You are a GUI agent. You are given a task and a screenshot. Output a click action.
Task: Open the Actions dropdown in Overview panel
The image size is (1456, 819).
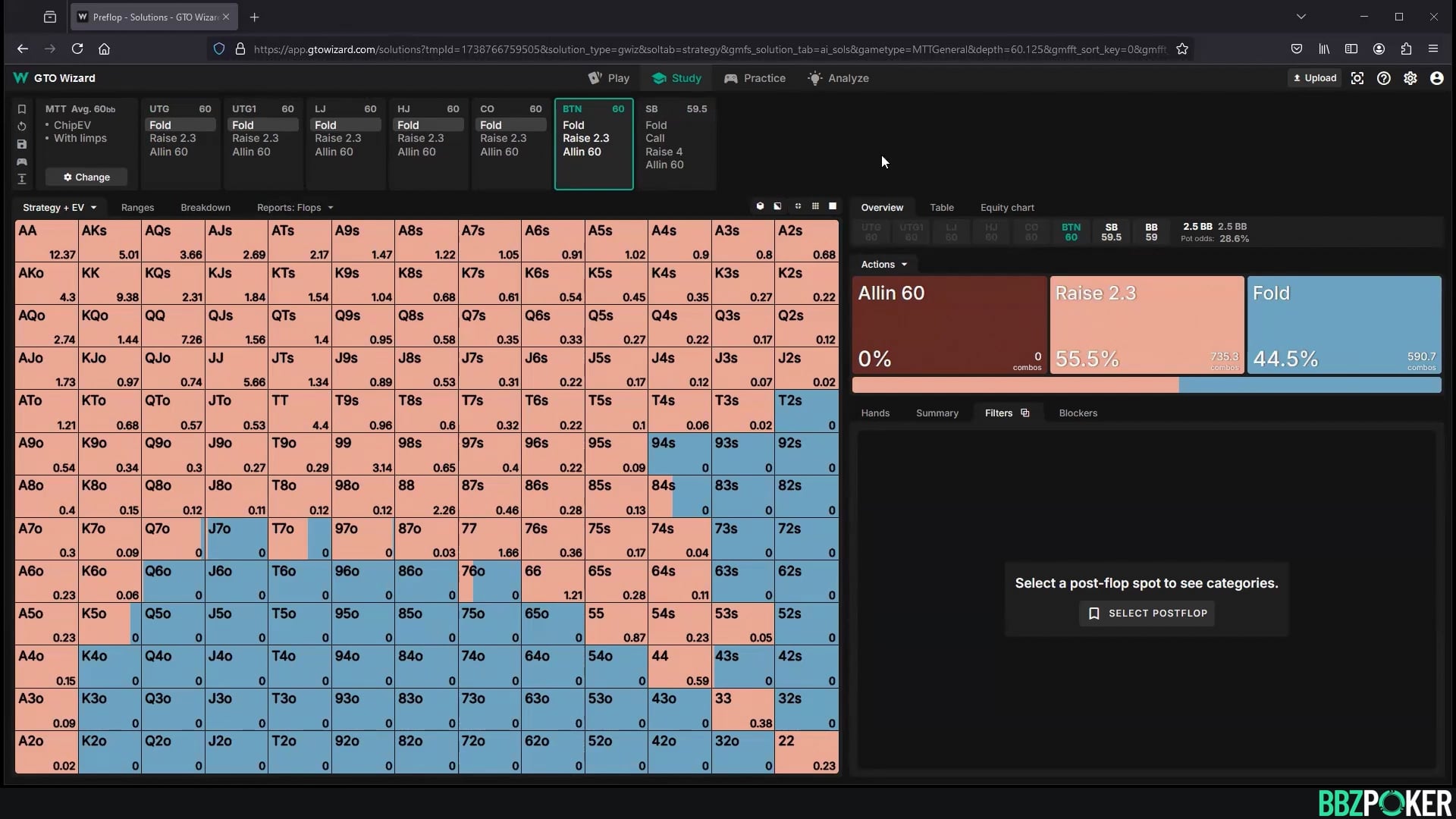coord(883,264)
